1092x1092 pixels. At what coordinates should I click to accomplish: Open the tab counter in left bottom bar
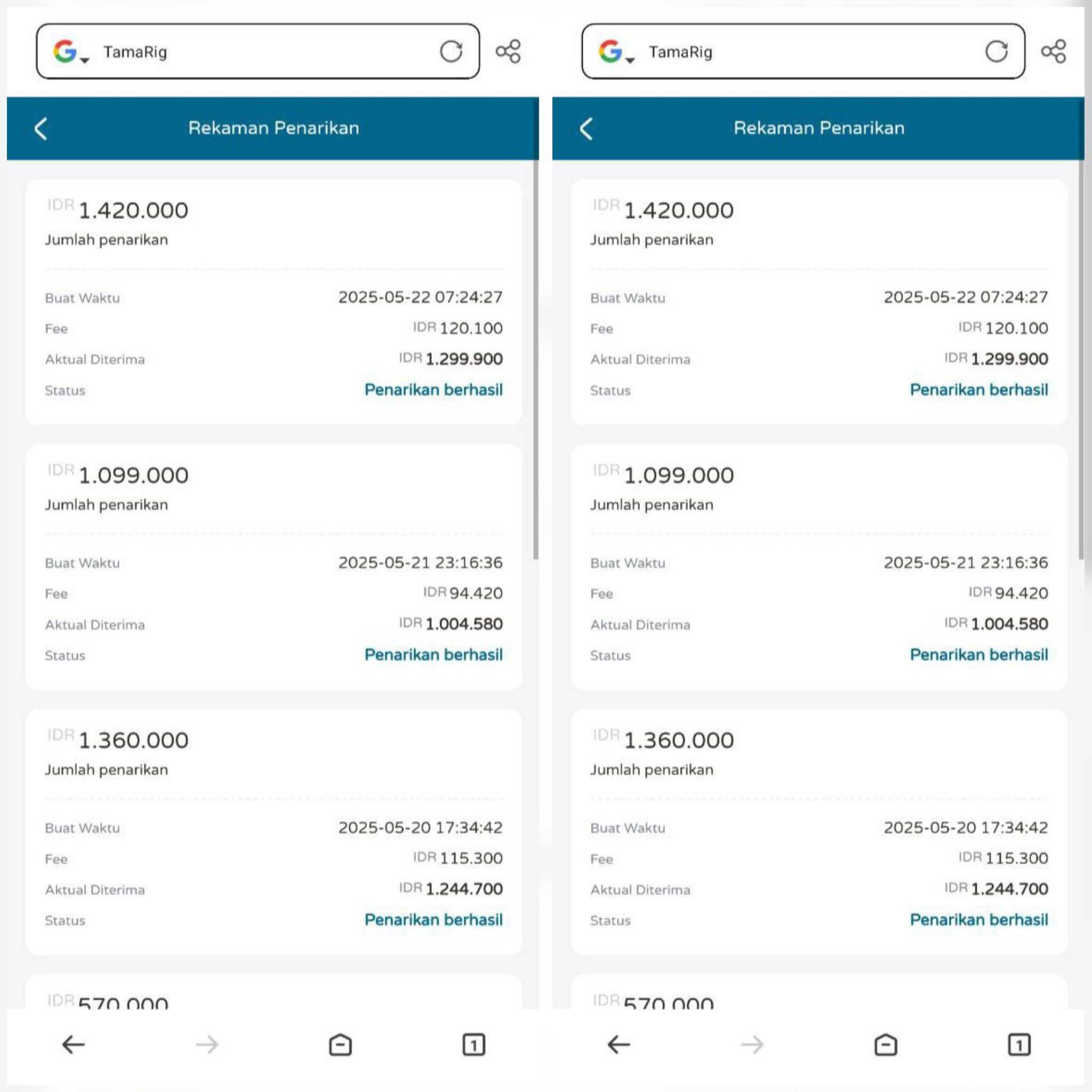(x=473, y=1045)
